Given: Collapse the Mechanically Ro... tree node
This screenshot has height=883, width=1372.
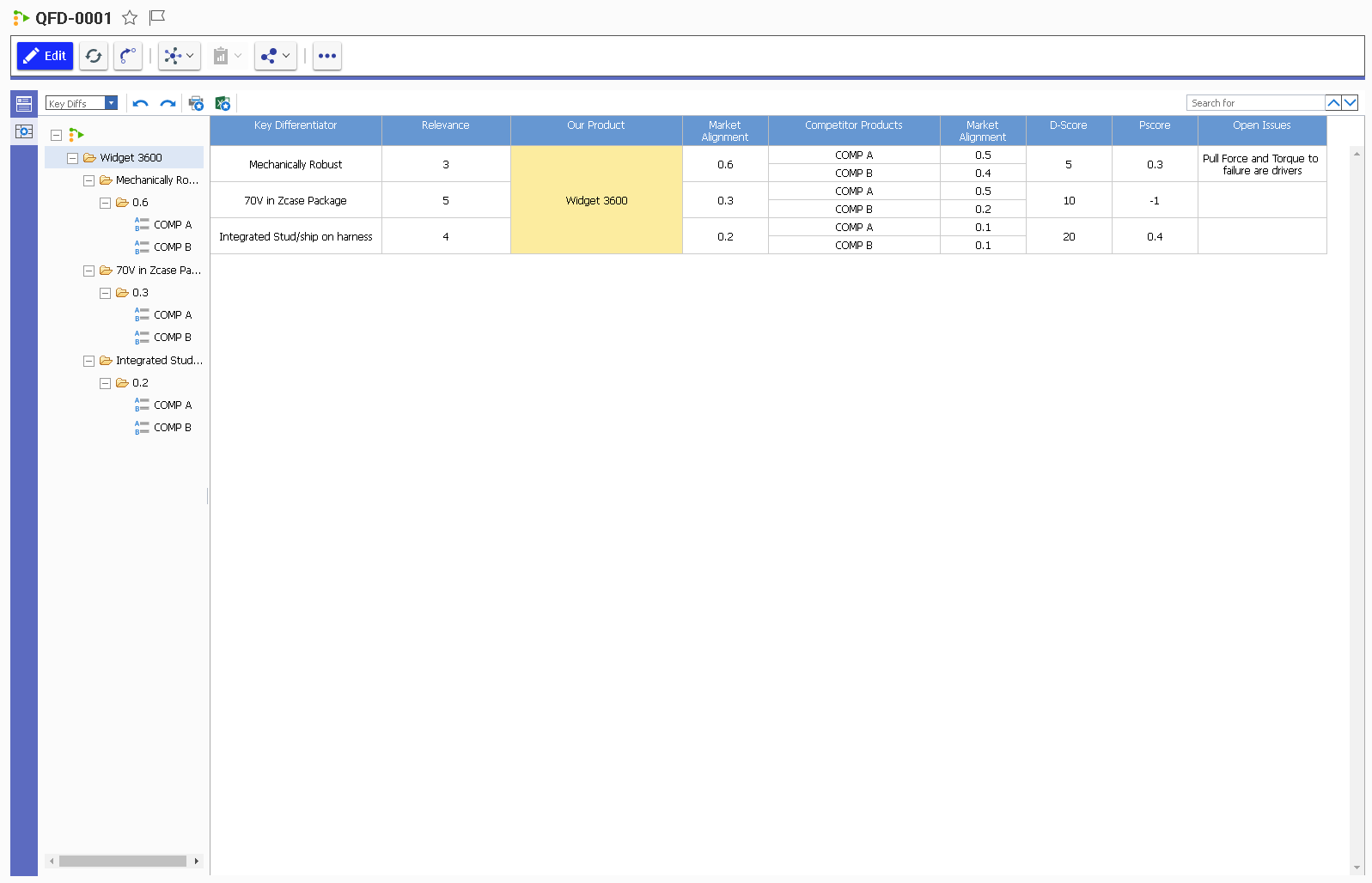Looking at the screenshot, I should (x=88, y=180).
